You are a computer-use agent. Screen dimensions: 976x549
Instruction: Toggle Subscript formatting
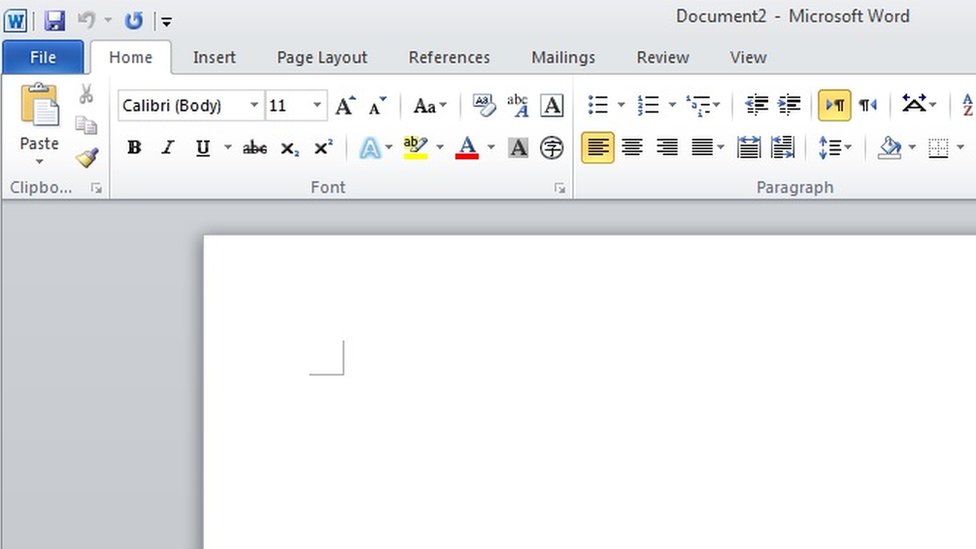point(289,148)
